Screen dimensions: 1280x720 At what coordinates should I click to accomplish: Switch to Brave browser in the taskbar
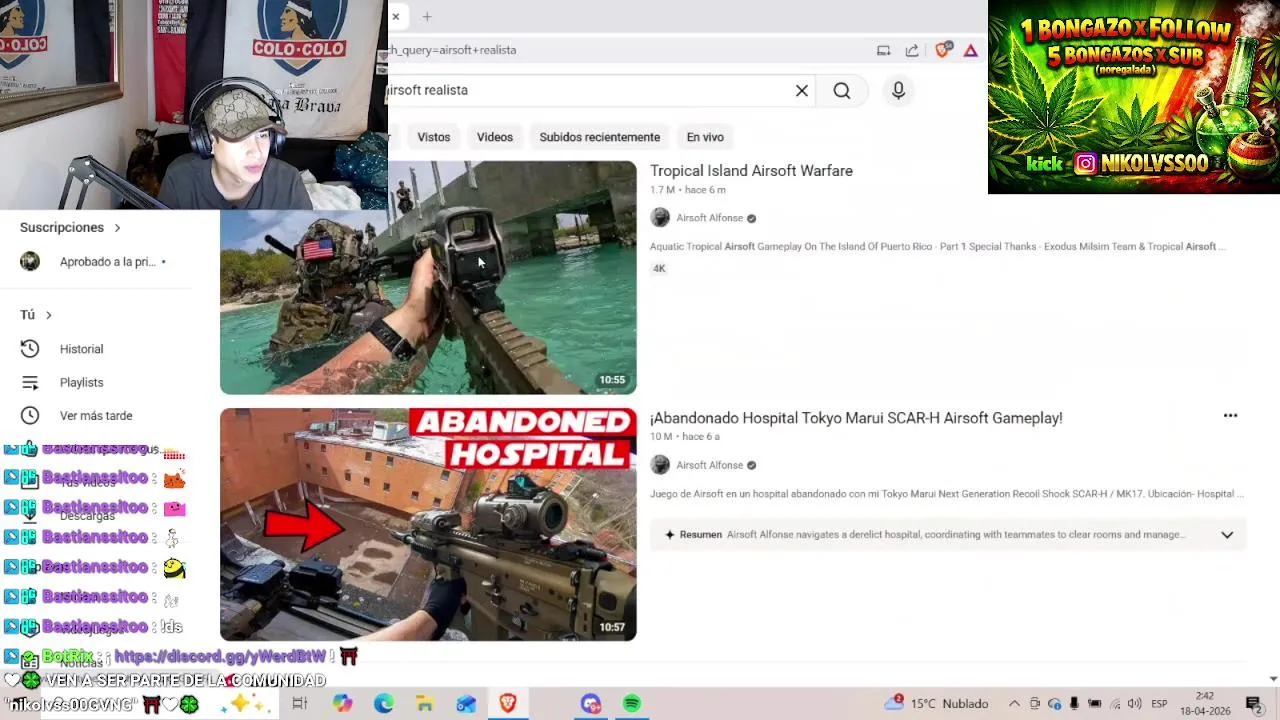(x=508, y=704)
